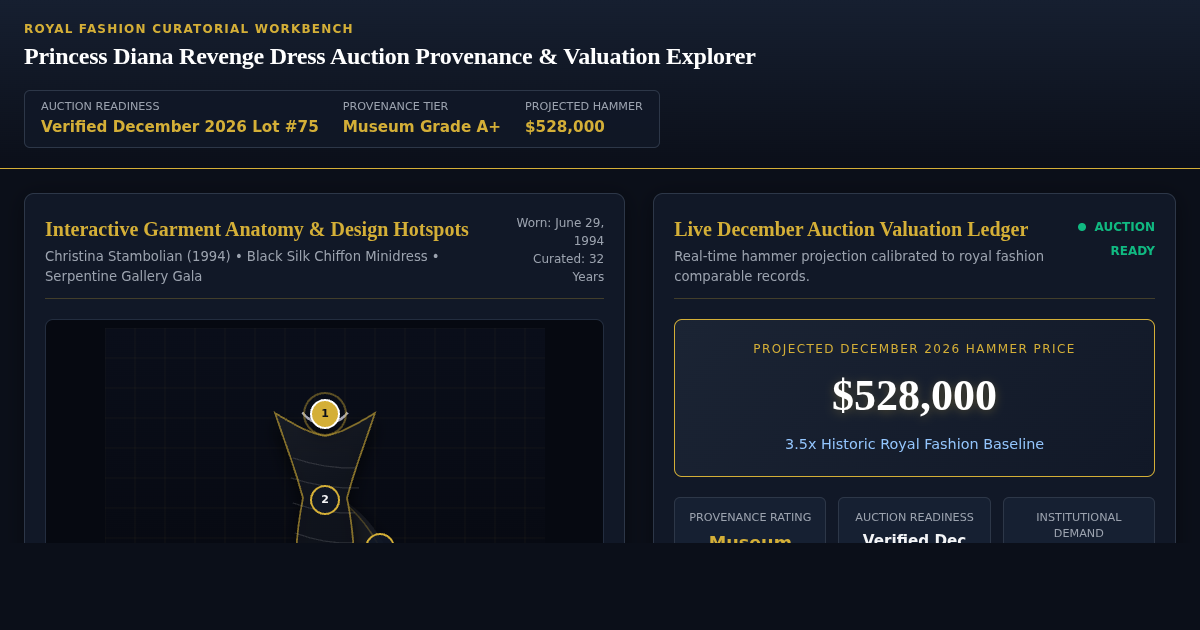Viewport: 1200px width, 630px height.
Task: Click 'Live December Auction Valuation Ledger' heading
Action: [851, 229]
